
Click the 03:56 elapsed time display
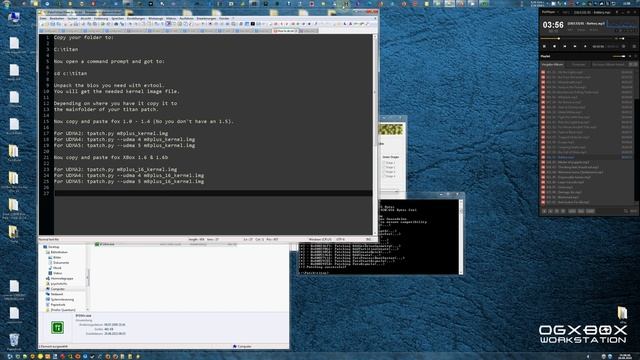[553, 25]
